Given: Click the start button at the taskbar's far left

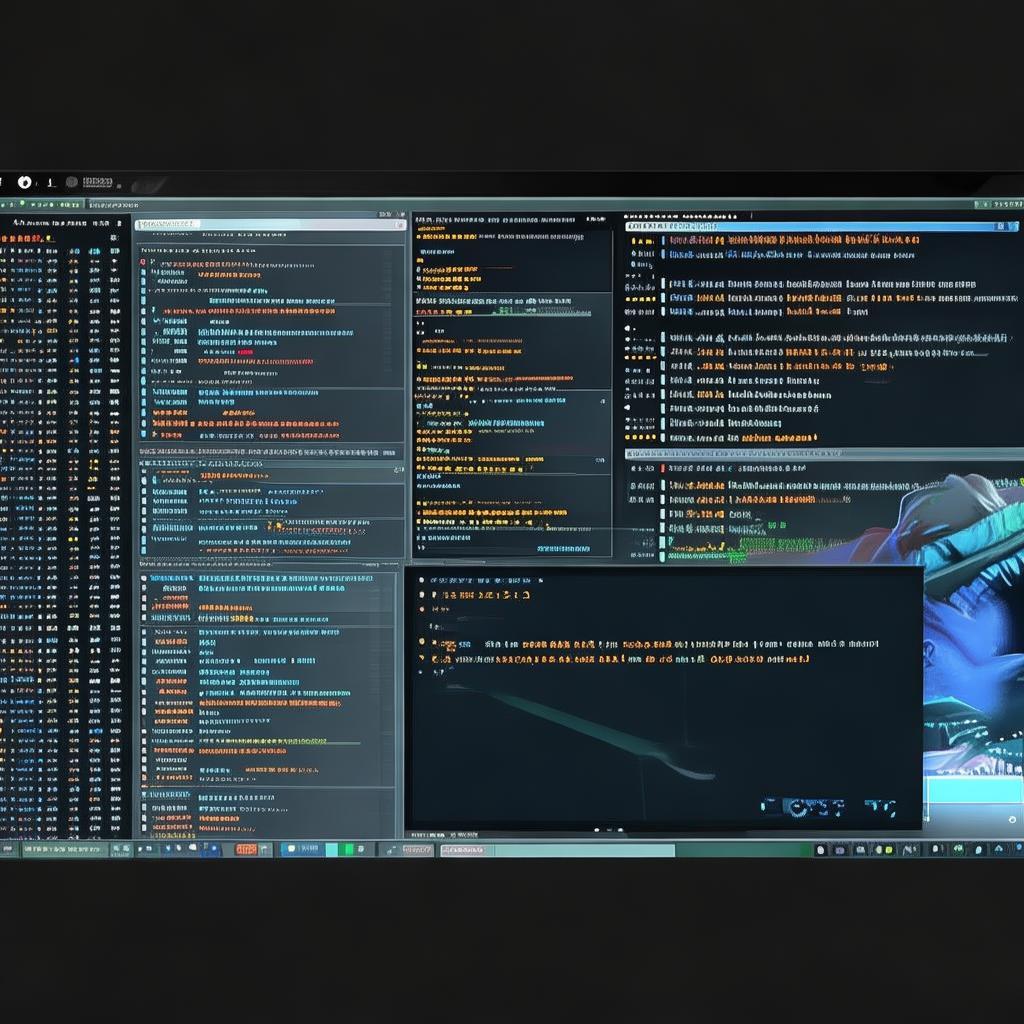Looking at the screenshot, I should [8, 849].
